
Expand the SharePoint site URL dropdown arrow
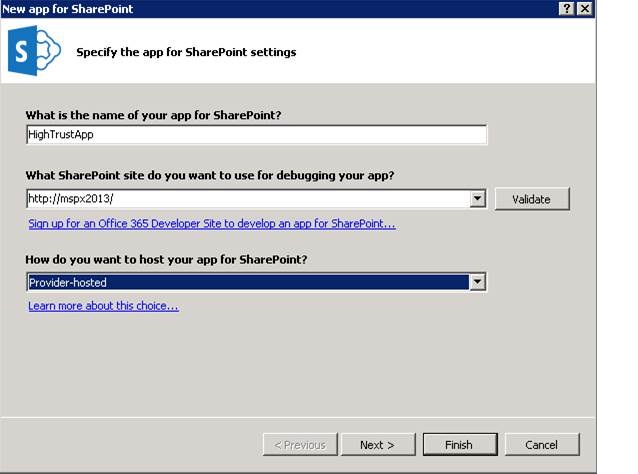(x=478, y=199)
